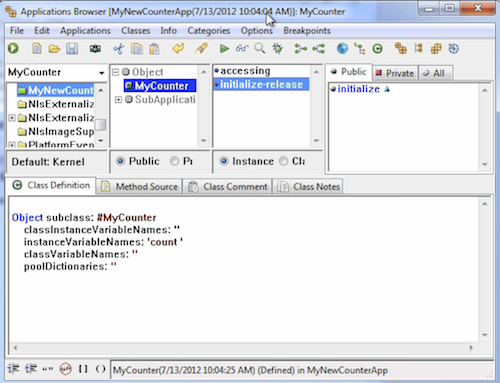The width and height of the screenshot is (500, 383).
Task: Switch to the Method Source tab
Action: [x=139, y=187]
